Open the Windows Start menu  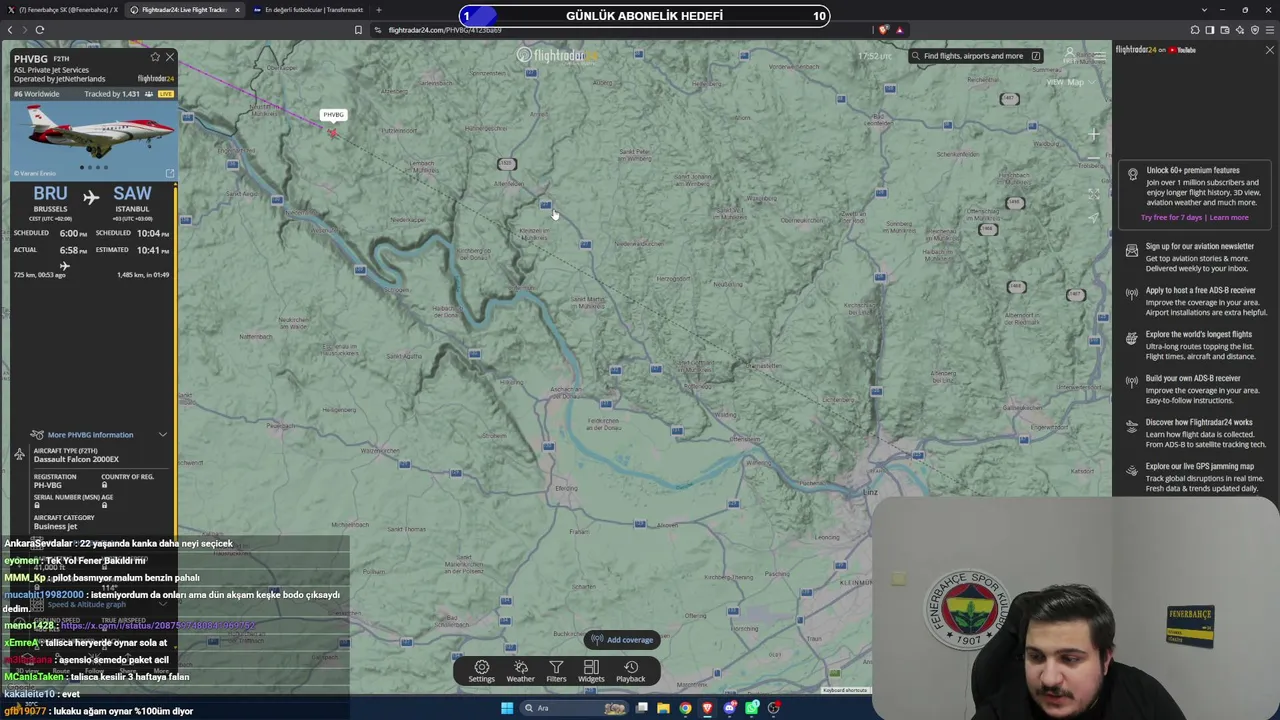(x=507, y=708)
